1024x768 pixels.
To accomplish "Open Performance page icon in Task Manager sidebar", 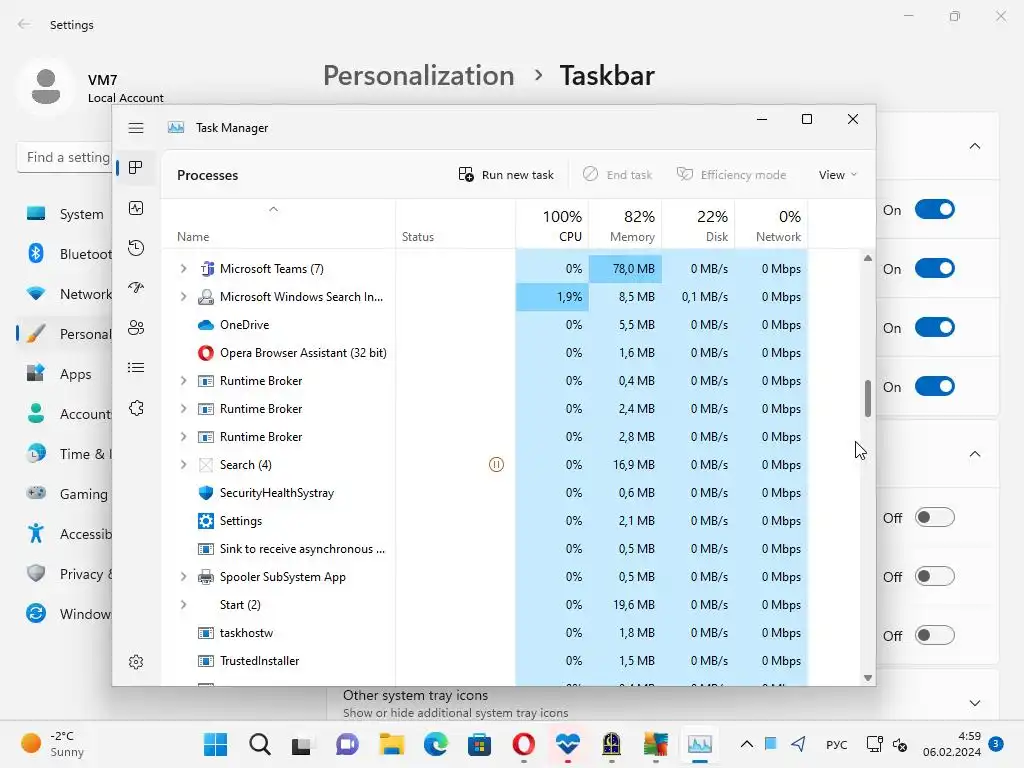I will 136,208.
